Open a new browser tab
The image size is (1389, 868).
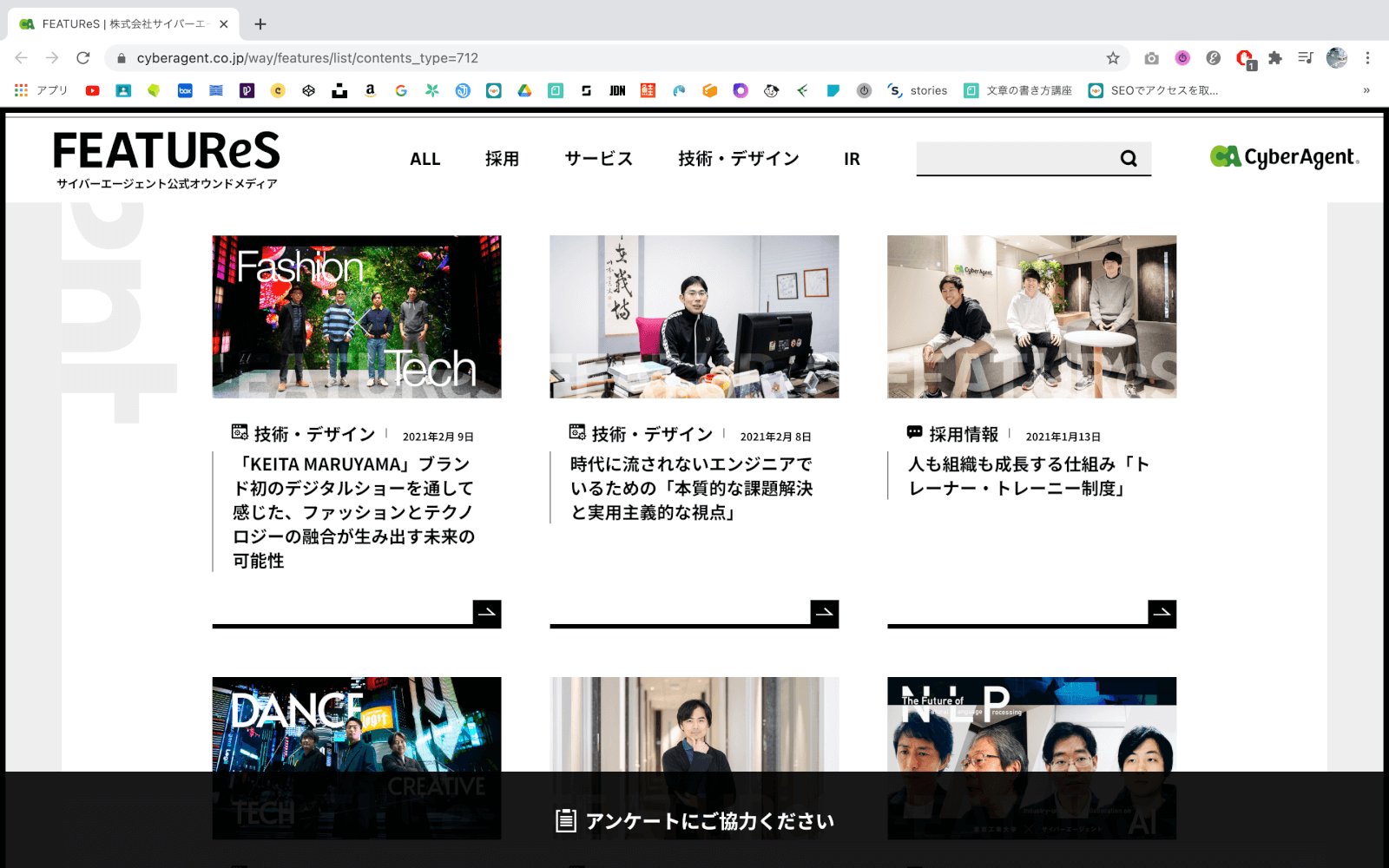pyautogui.click(x=260, y=24)
